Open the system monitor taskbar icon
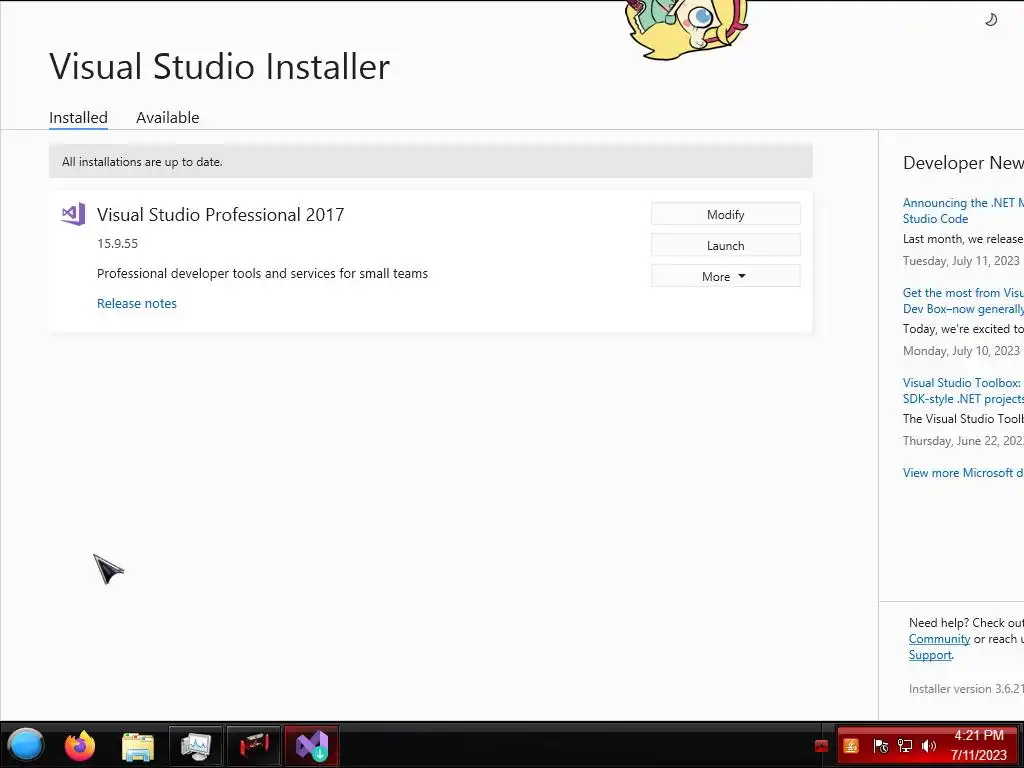1024x768 pixels. point(196,746)
